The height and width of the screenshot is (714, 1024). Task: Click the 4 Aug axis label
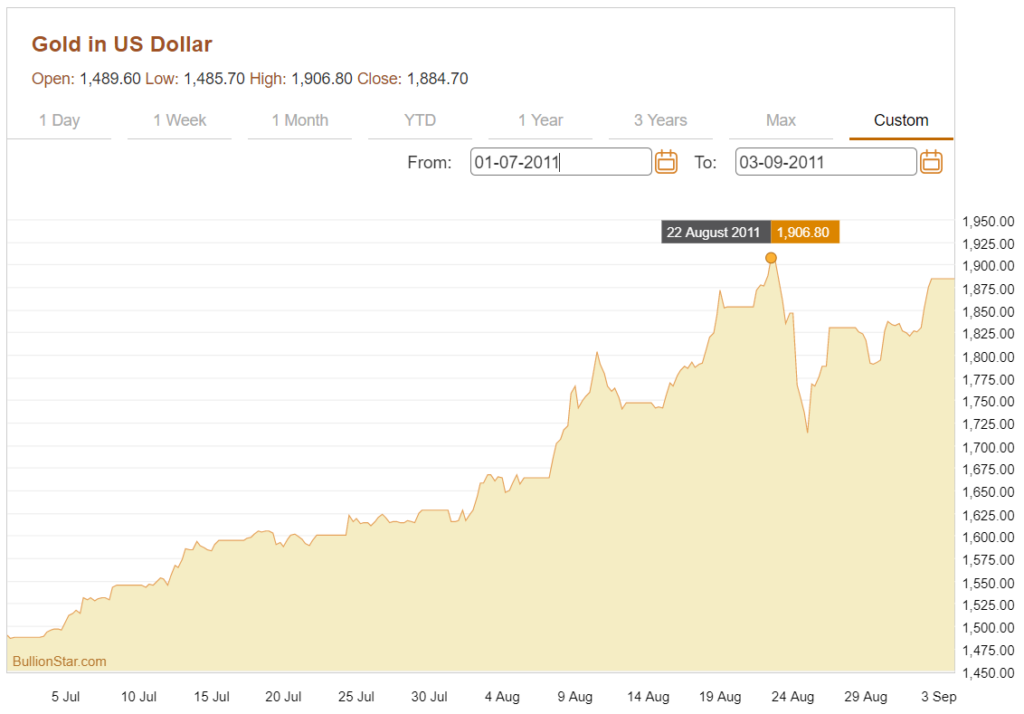[502, 696]
